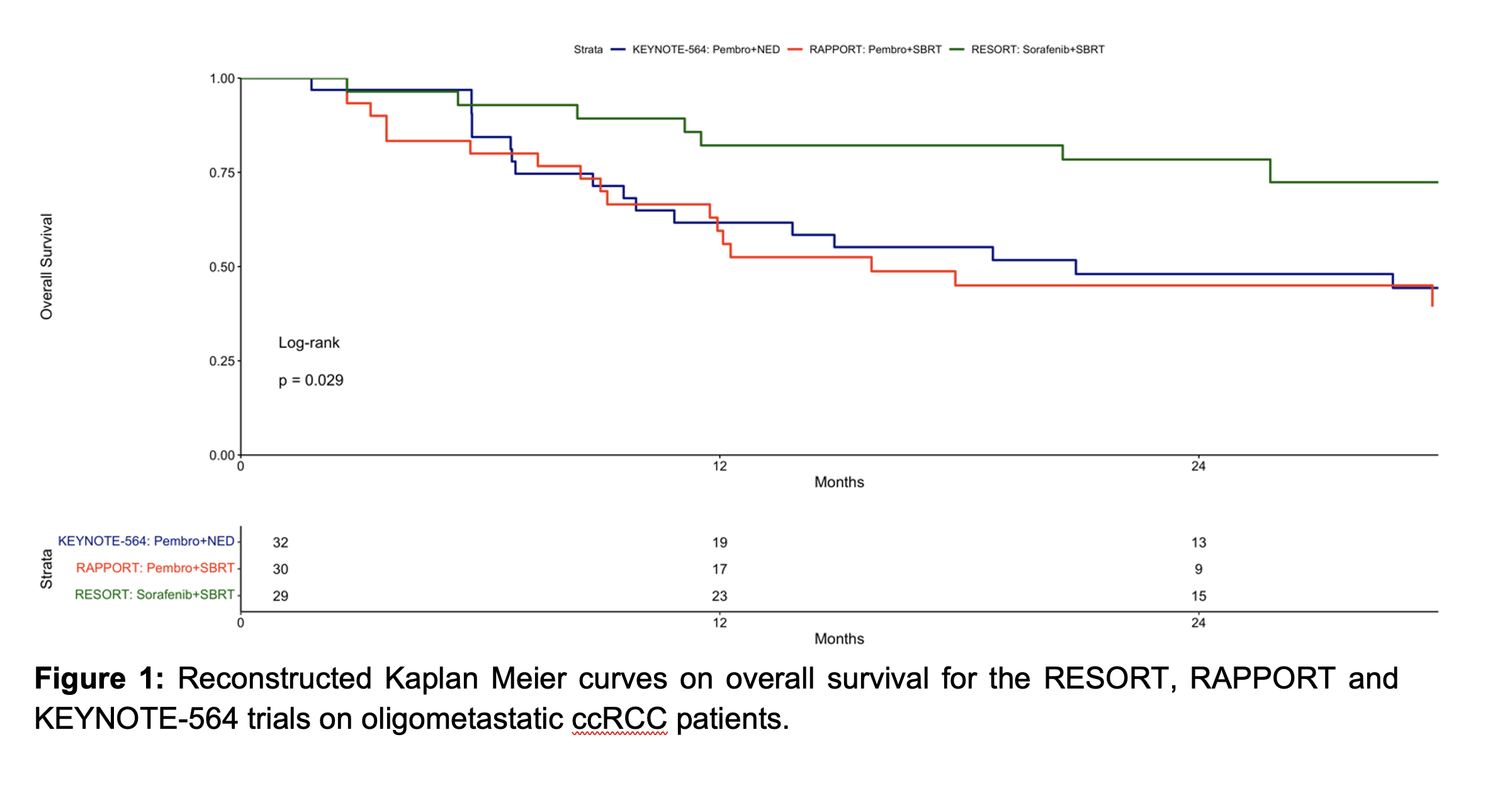Click the 'Months' label under the survival plot
Image resolution: width=1512 pixels, height=788 pixels.
point(839,482)
